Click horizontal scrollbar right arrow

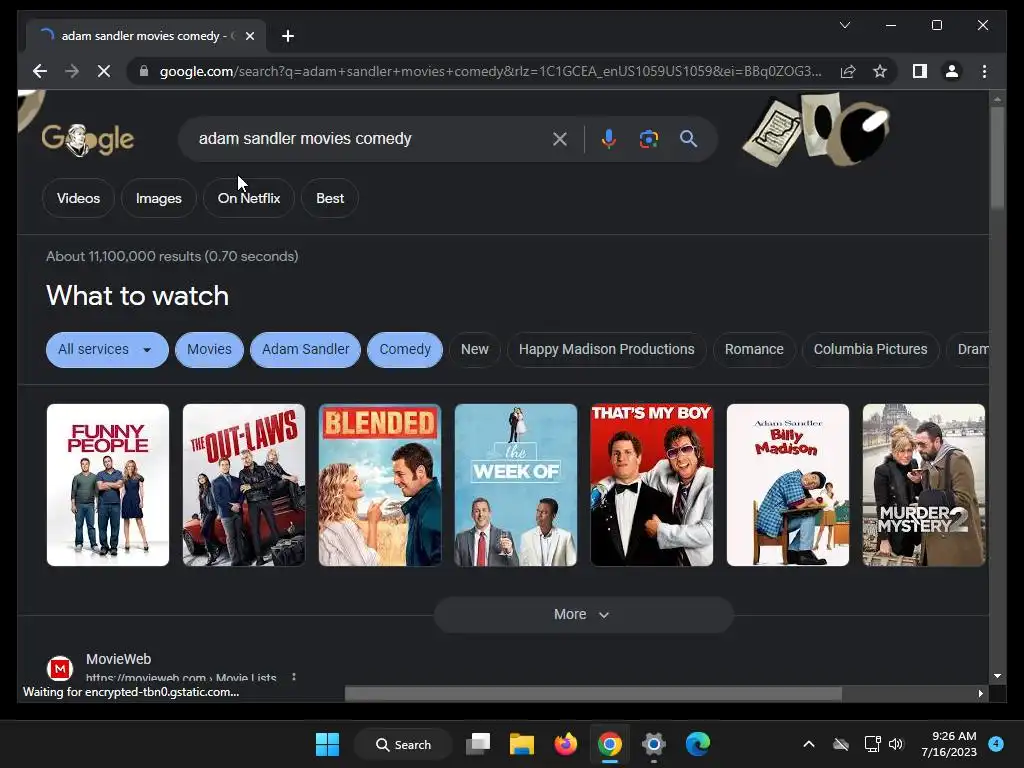(x=980, y=694)
